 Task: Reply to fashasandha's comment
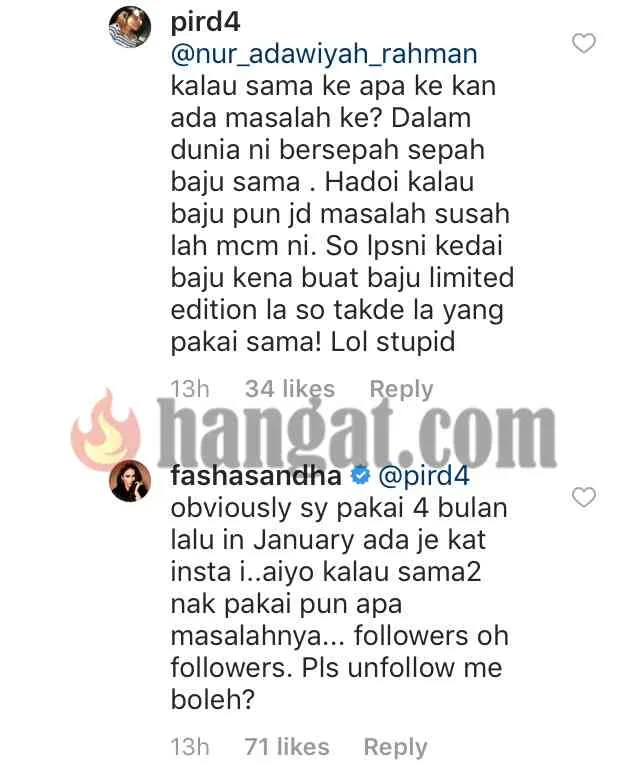(x=395, y=747)
